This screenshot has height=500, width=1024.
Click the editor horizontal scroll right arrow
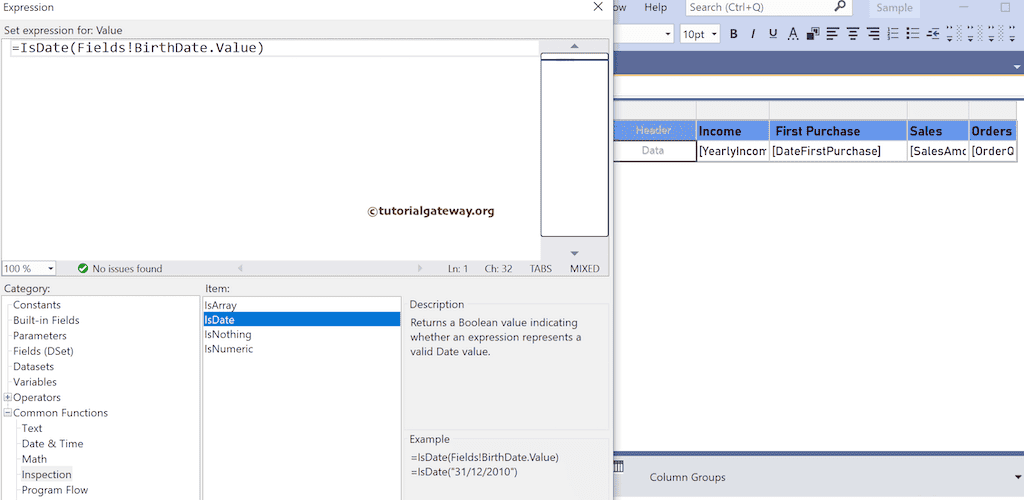click(419, 268)
